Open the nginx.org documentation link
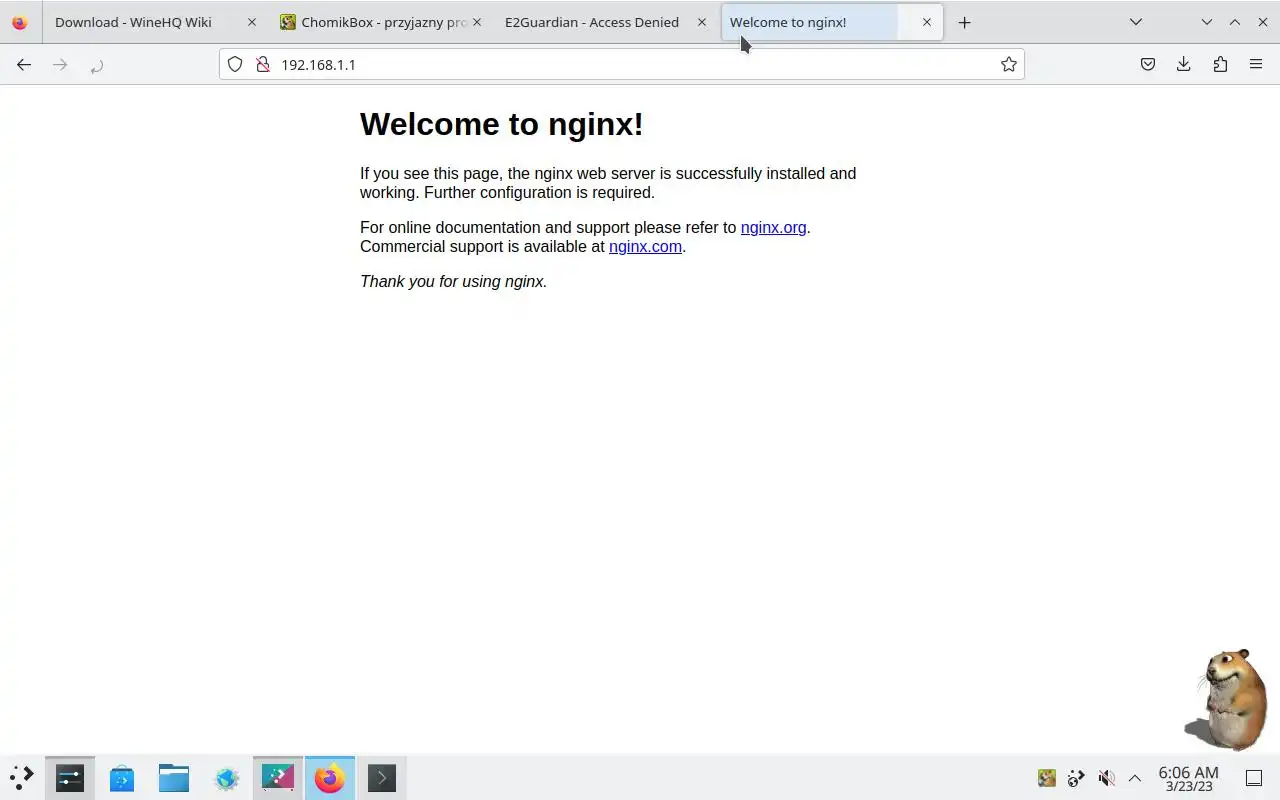Viewport: 1280px width, 800px height. [x=773, y=227]
